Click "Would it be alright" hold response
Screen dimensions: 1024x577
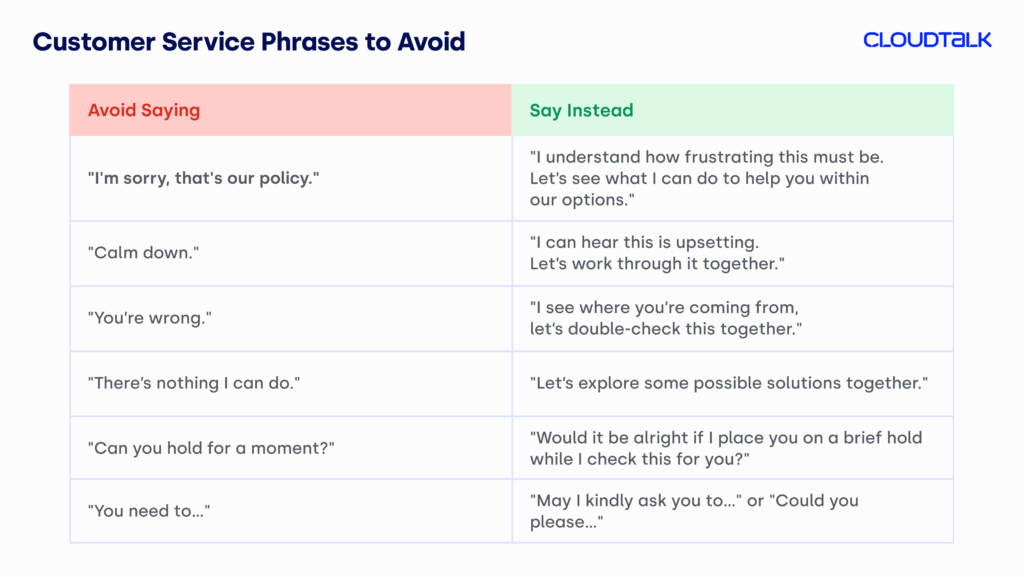726,438
